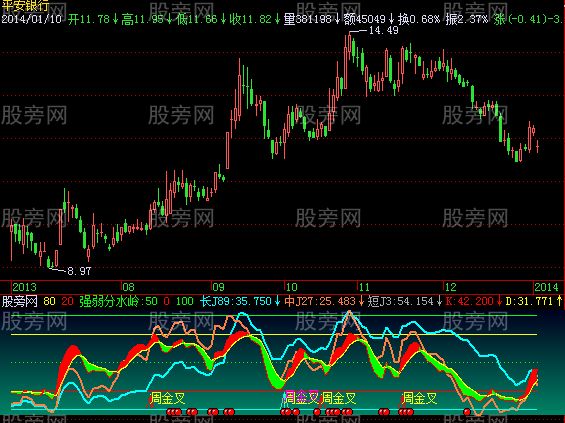Click the magenta-outlined 周金叉 signal label

tap(302, 398)
